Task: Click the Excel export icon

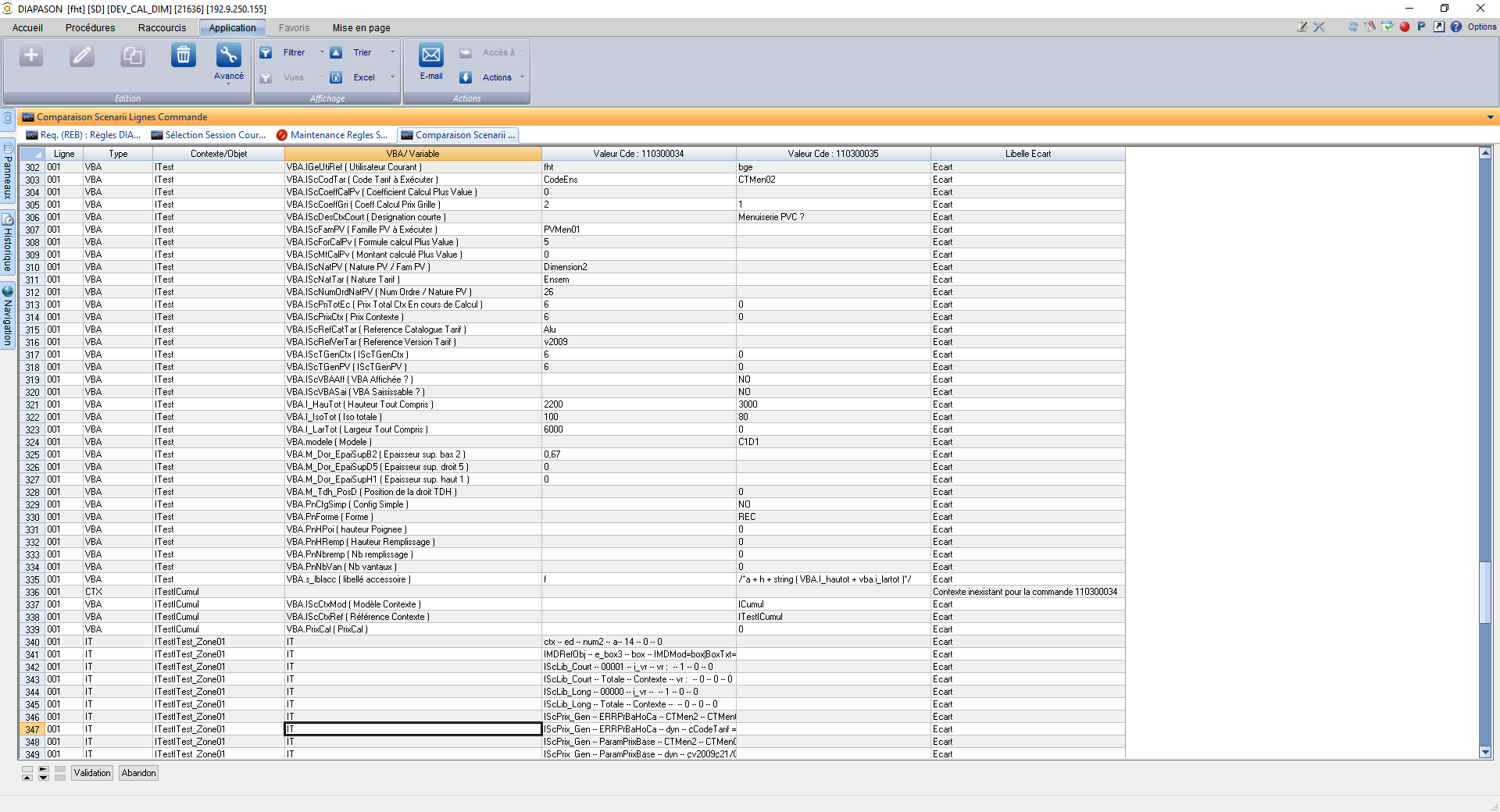Action: (x=336, y=77)
